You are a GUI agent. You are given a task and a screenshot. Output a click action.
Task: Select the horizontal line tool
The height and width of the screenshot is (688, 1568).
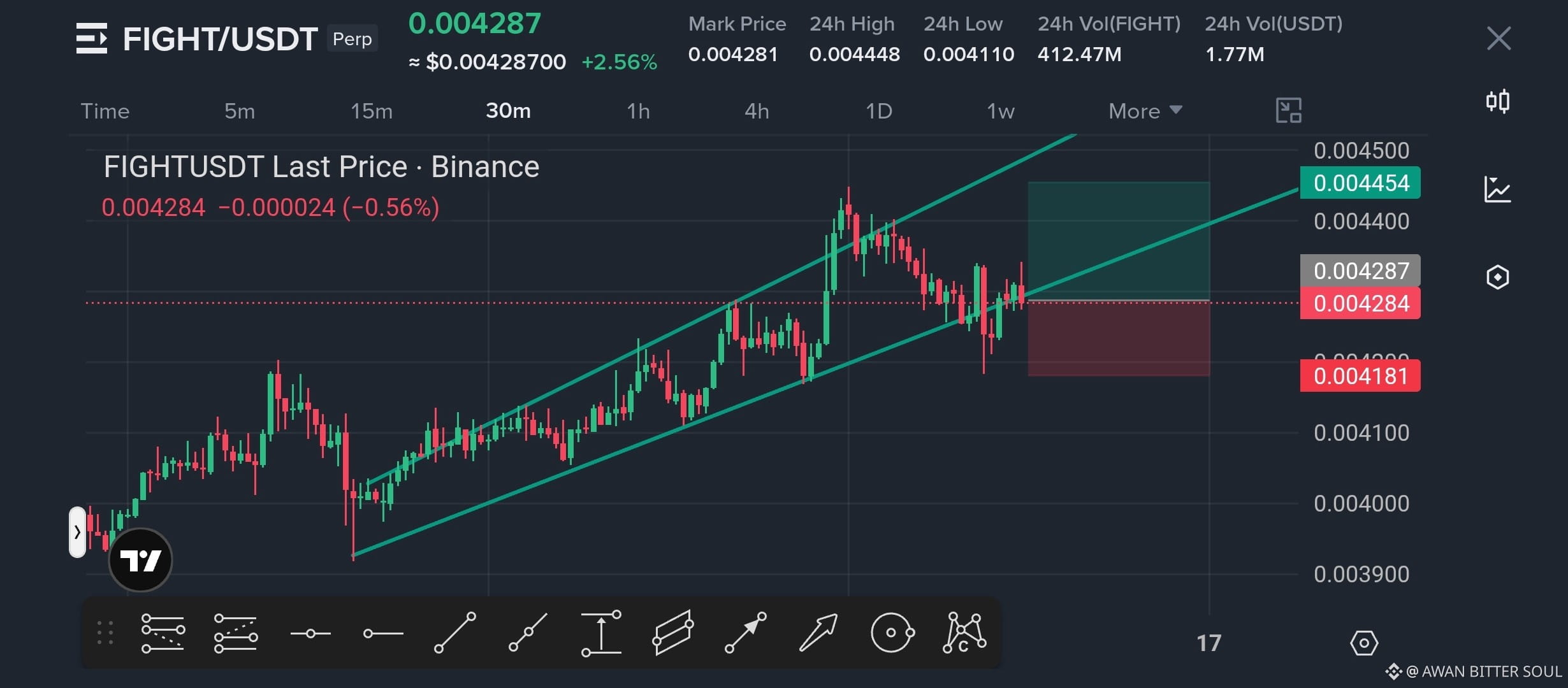click(310, 633)
